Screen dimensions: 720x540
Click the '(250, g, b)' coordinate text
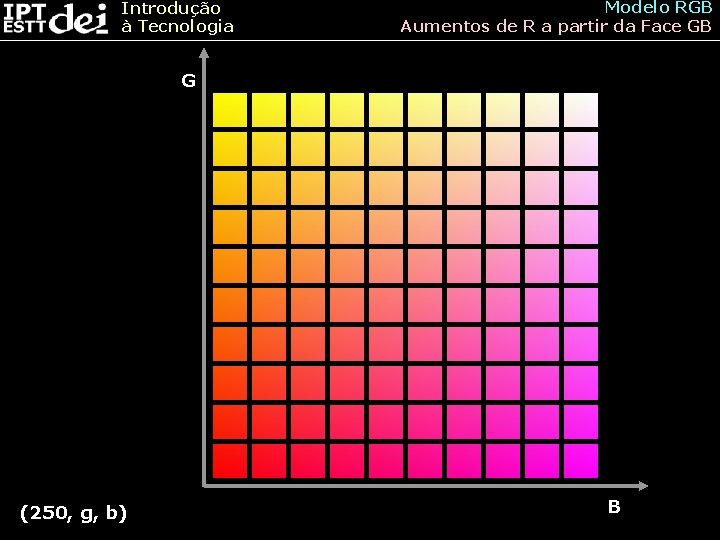[x=73, y=513]
